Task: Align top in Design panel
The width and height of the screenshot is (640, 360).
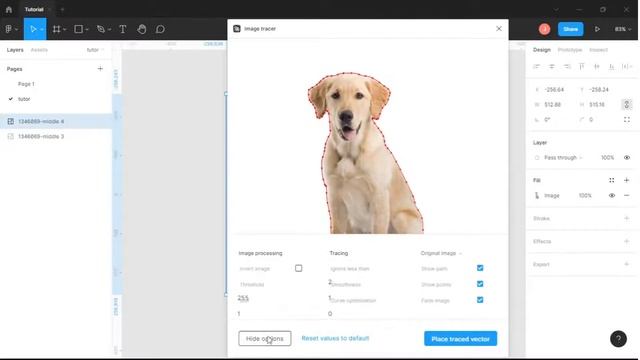Action: (582, 66)
